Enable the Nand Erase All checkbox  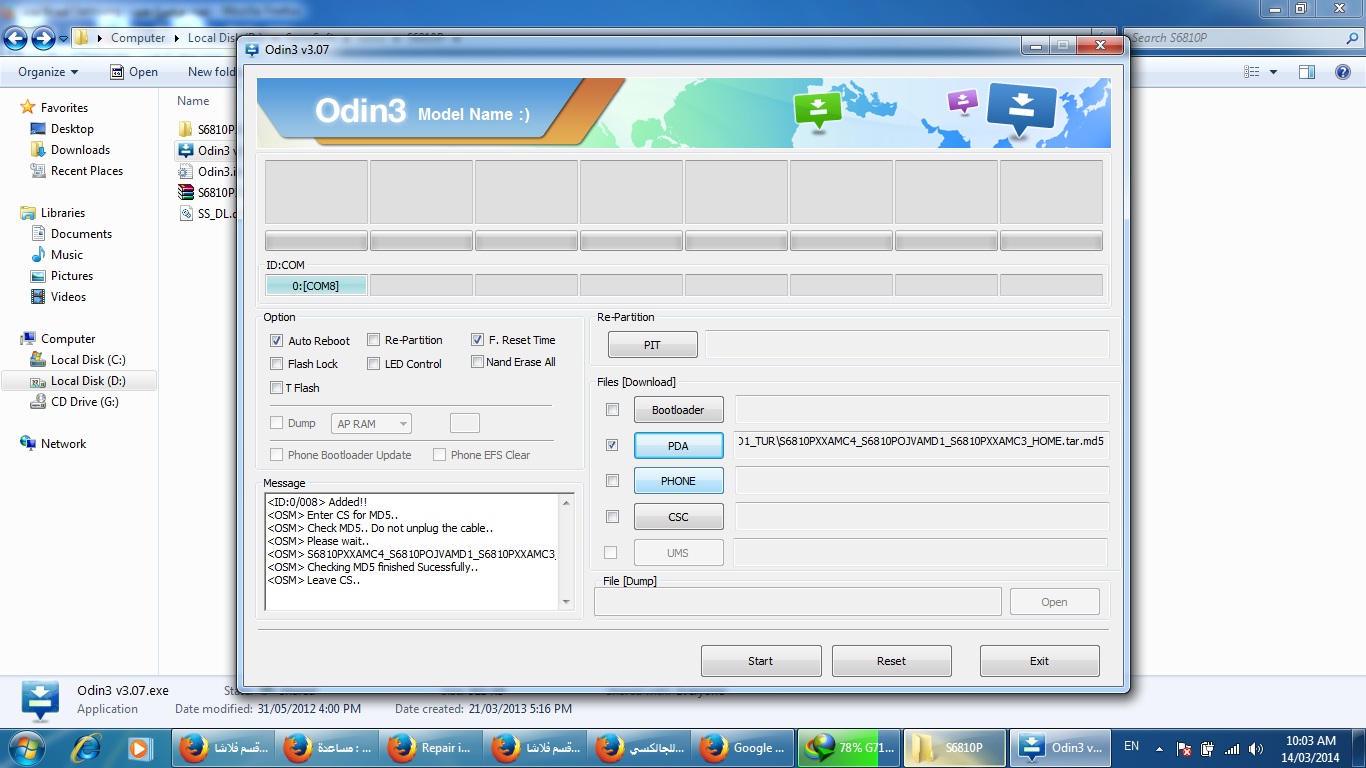(x=478, y=362)
